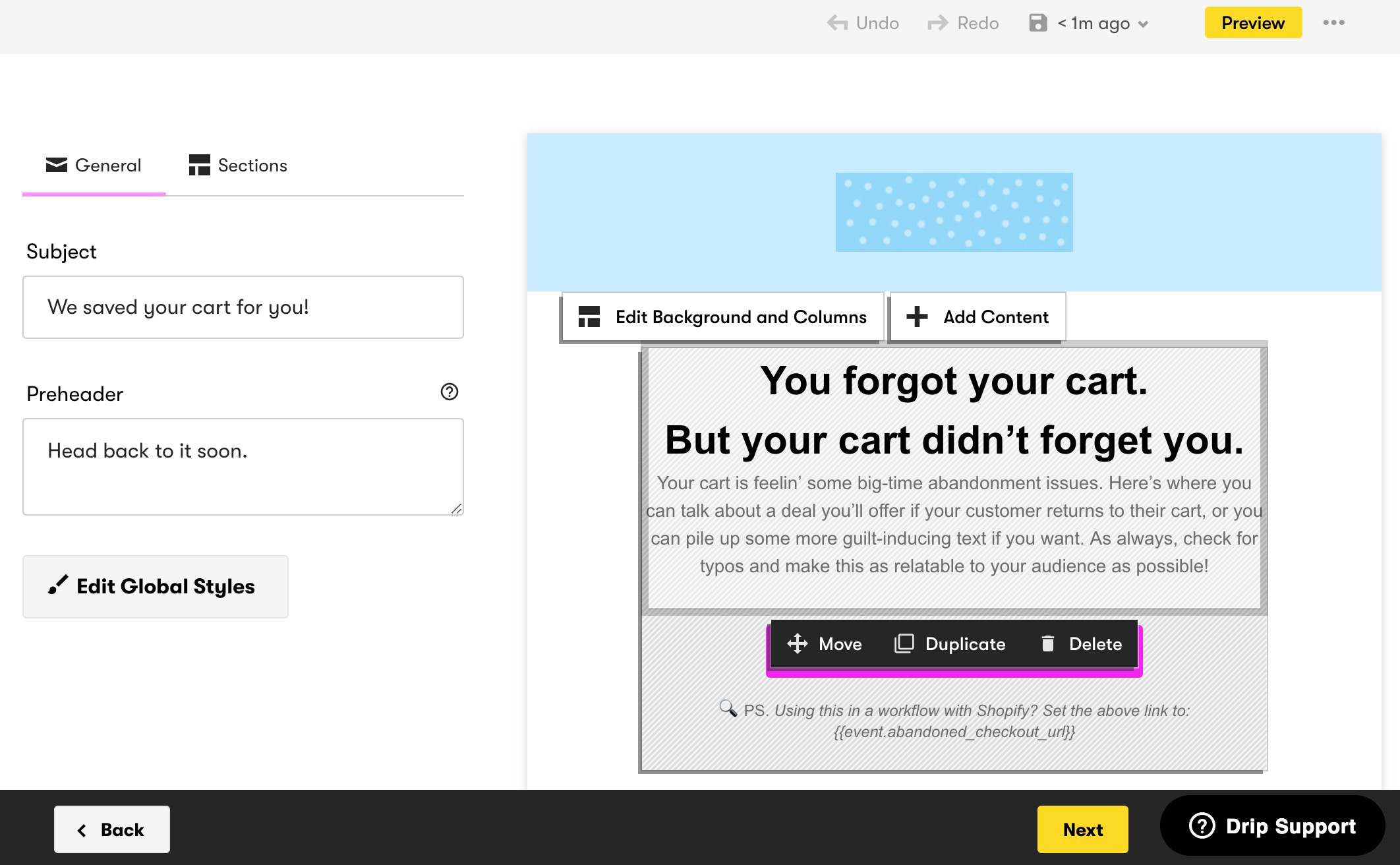
Task: Click the Delete trash icon
Action: [1047, 643]
